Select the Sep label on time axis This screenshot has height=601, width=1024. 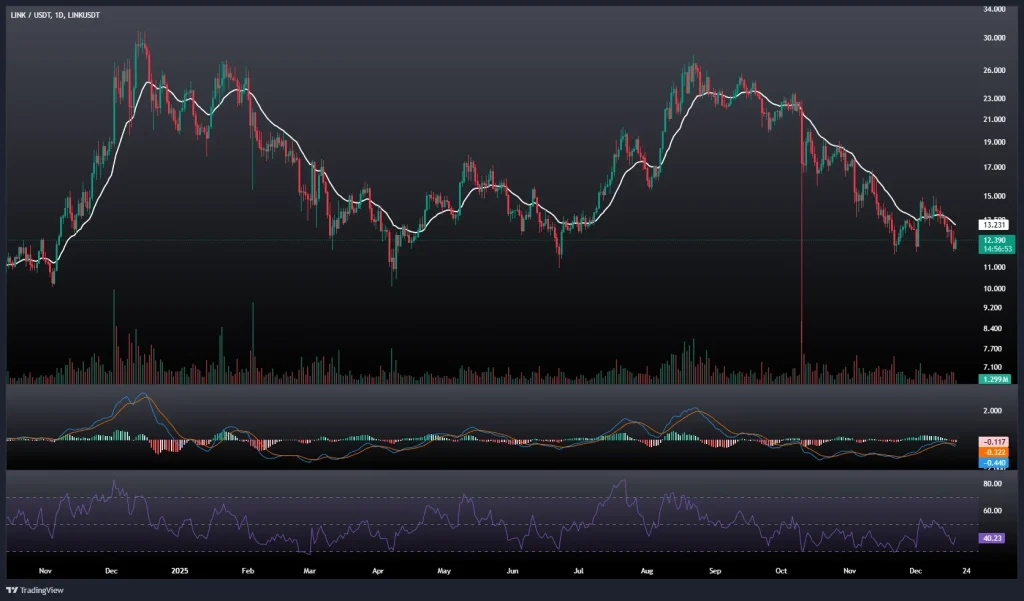click(x=714, y=568)
